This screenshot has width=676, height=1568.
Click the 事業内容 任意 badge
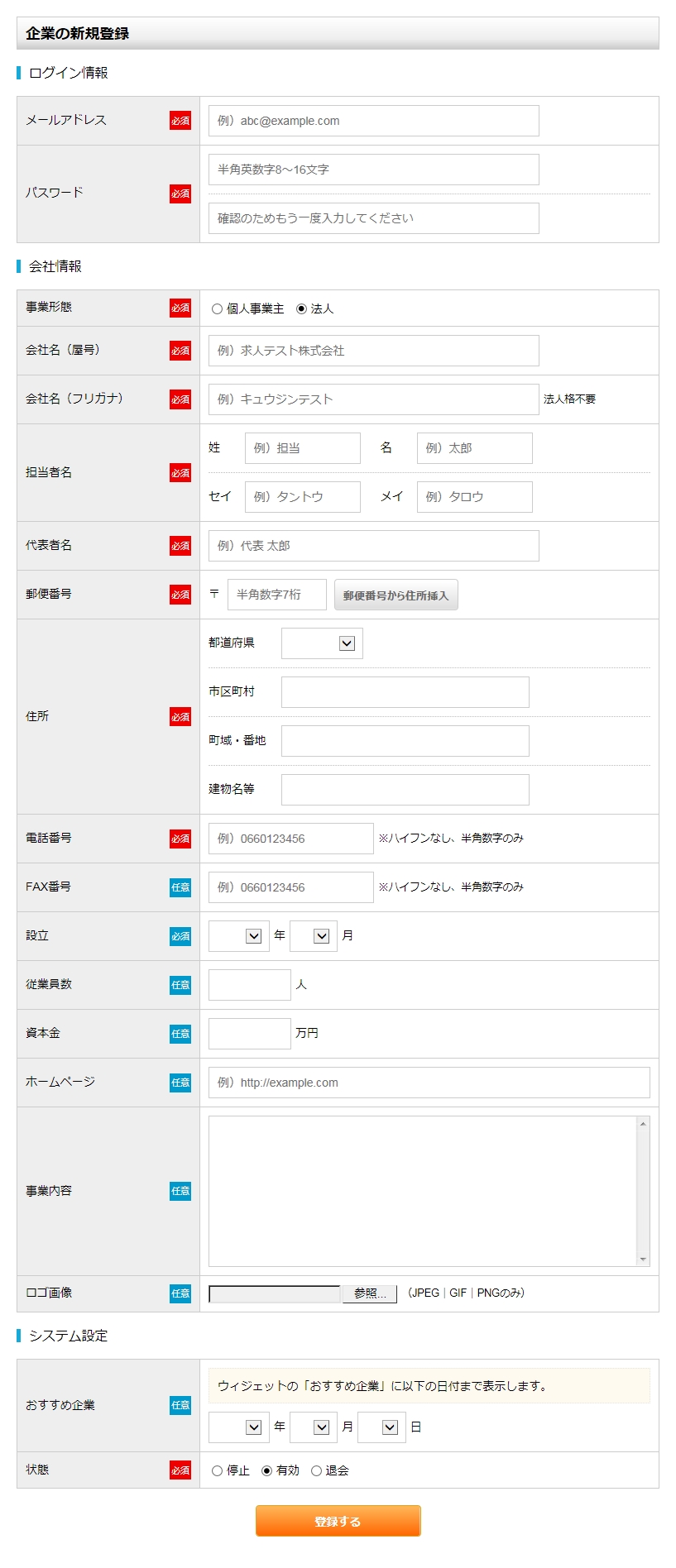180,1191
